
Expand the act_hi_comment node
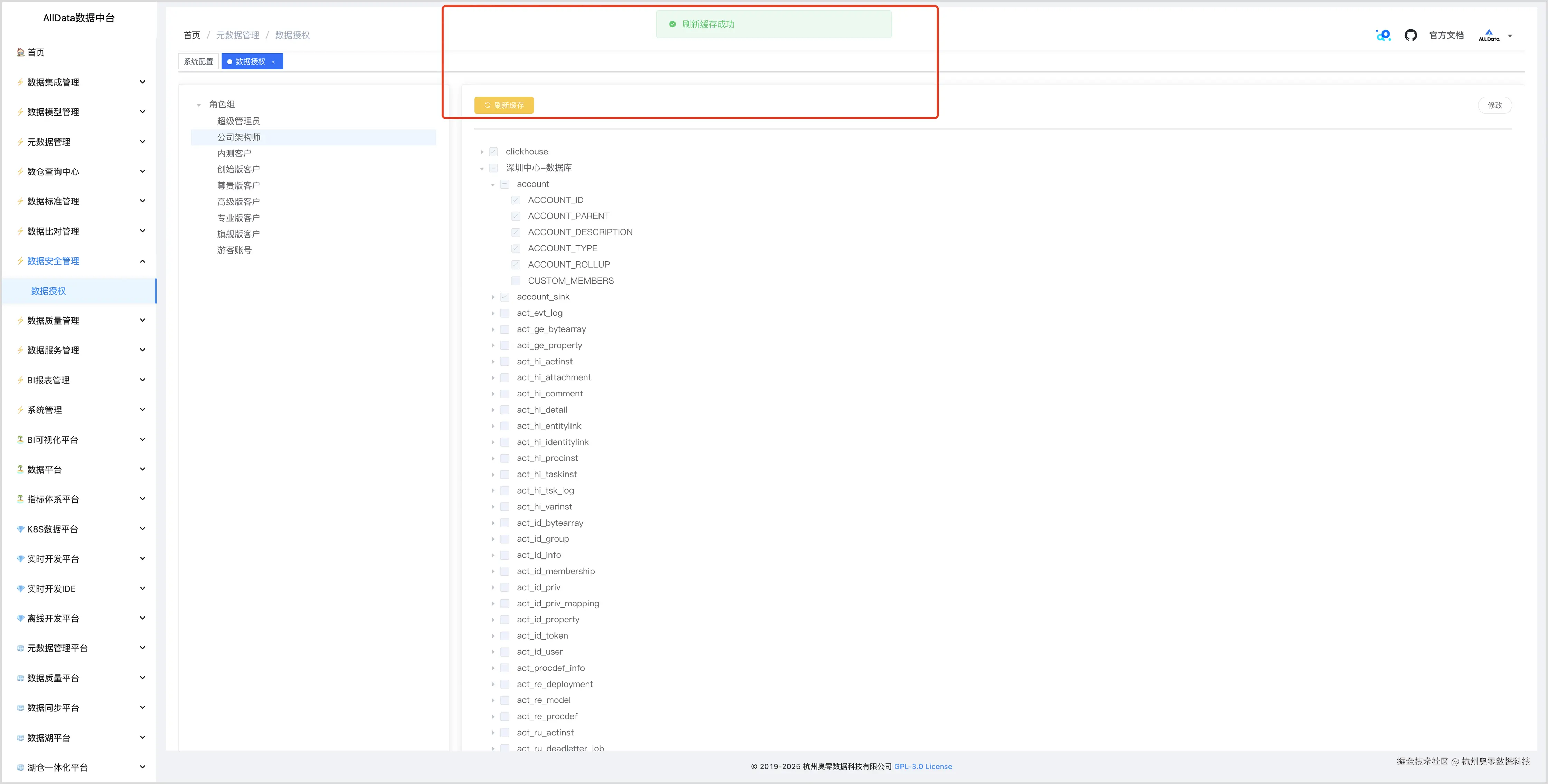[x=493, y=394]
